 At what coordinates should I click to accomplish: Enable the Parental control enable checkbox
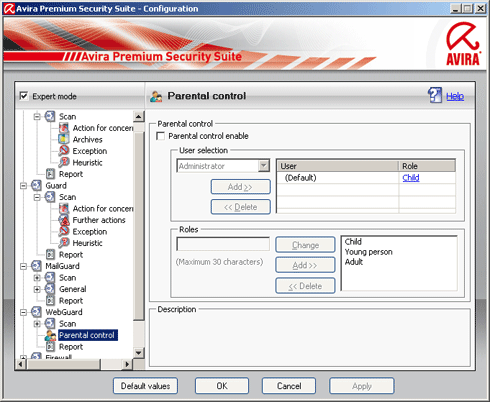[161, 136]
